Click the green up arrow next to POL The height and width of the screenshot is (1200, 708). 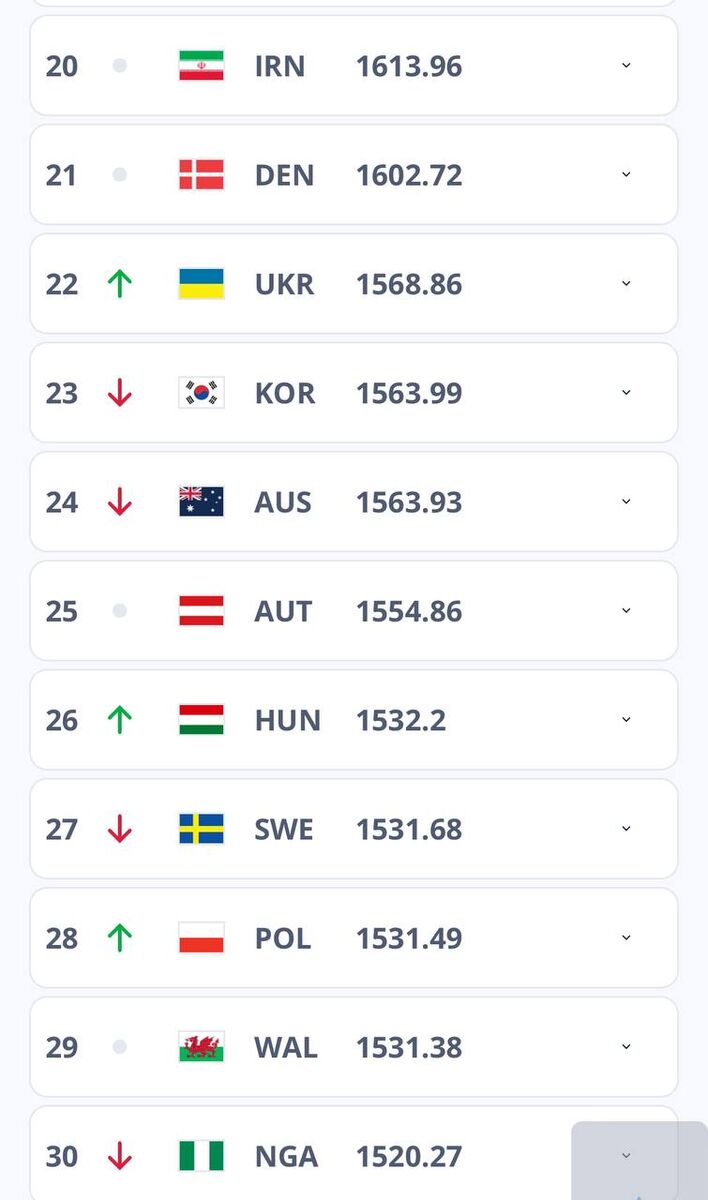pyautogui.click(x=120, y=938)
